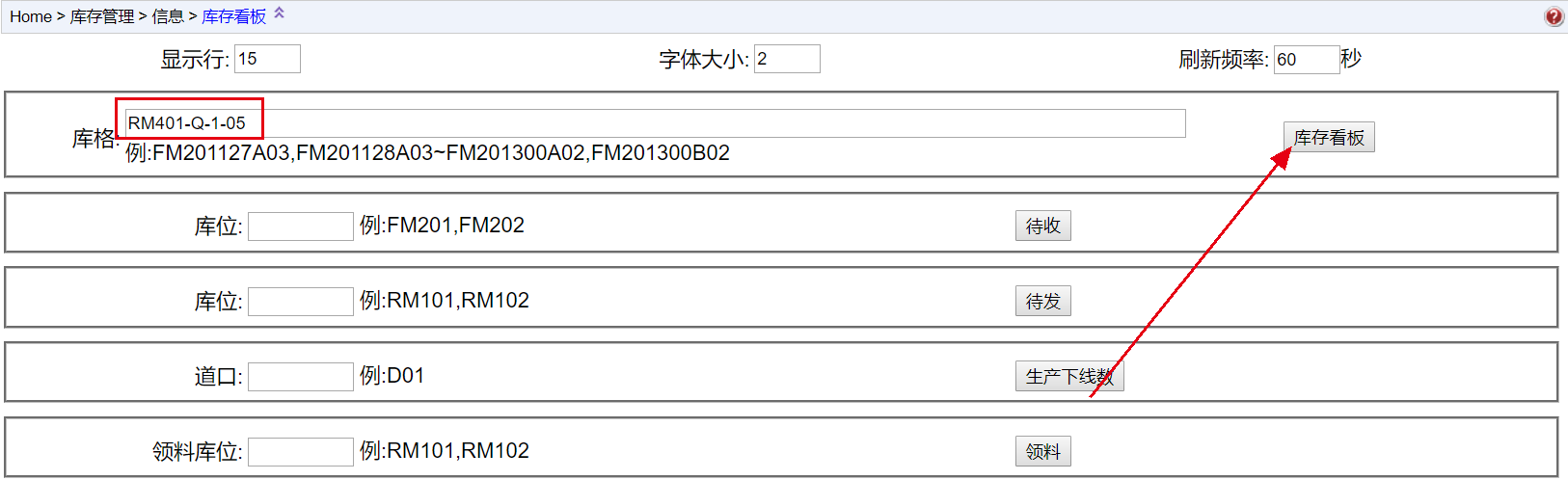Focus the 库位 input in the 待发 row
This screenshot has height=480, width=1568.
point(301,302)
